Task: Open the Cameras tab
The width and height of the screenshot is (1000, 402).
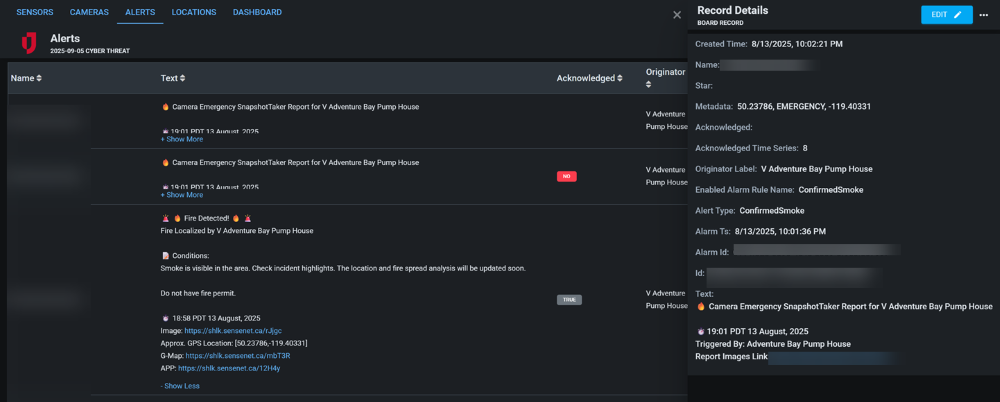Action: pos(89,12)
